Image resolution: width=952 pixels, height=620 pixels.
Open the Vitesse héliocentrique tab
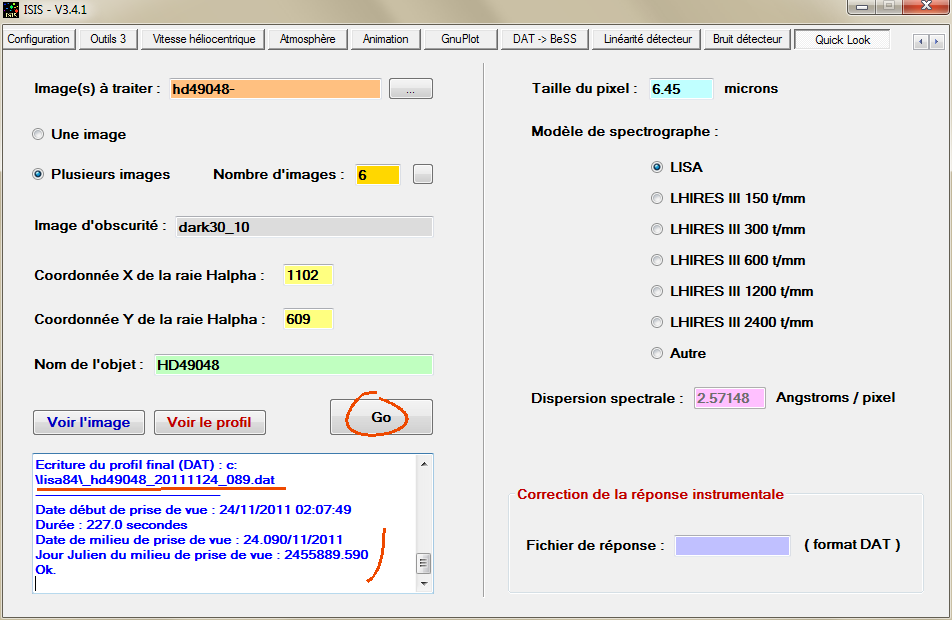pyautogui.click(x=204, y=39)
